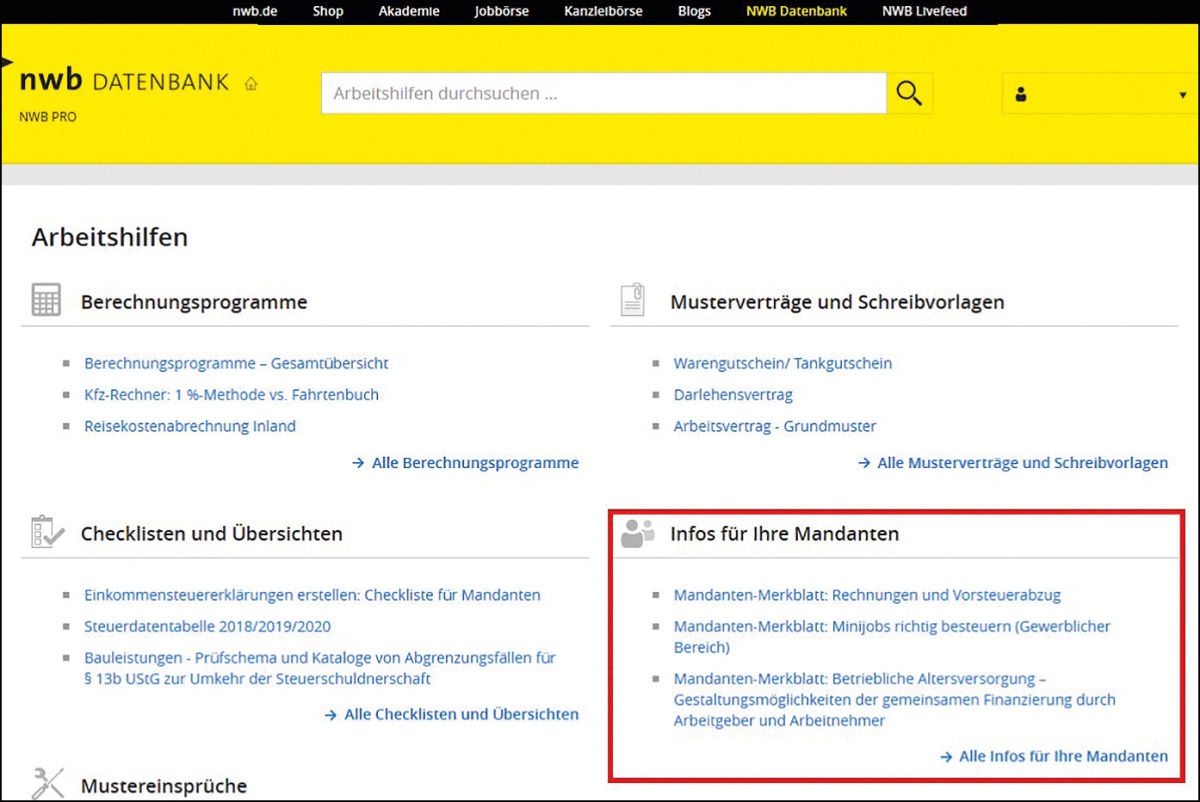Open Steuerdatentabelle 2018/2019/2020
Screen dimensions: 1200x802
tap(207, 627)
